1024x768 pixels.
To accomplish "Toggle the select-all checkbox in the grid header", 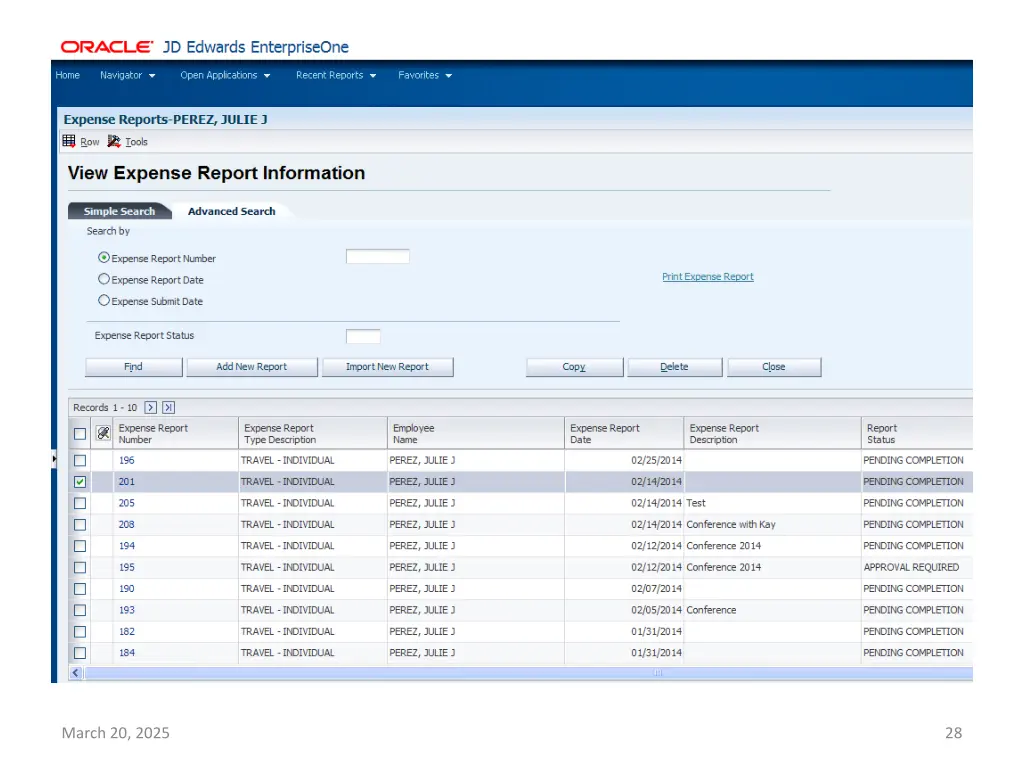I will click(80, 434).
